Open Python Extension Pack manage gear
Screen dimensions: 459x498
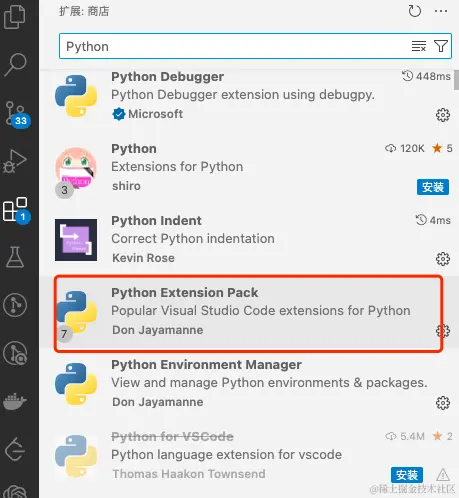point(443,331)
